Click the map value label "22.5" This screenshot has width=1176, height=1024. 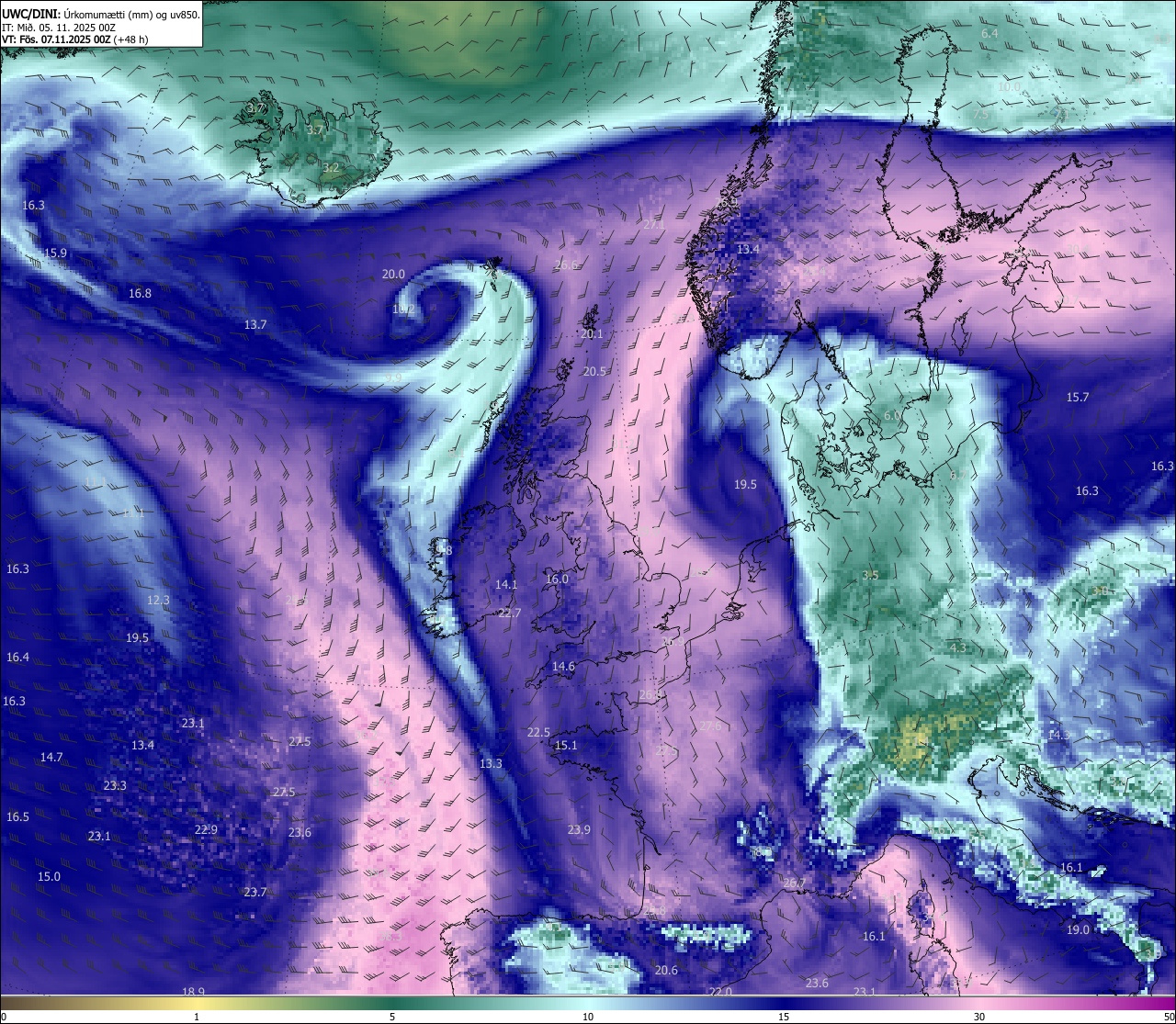pyautogui.click(x=538, y=733)
